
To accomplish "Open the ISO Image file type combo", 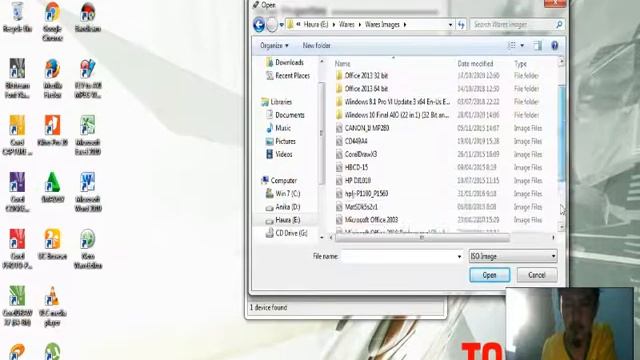I will click(513, 256).
